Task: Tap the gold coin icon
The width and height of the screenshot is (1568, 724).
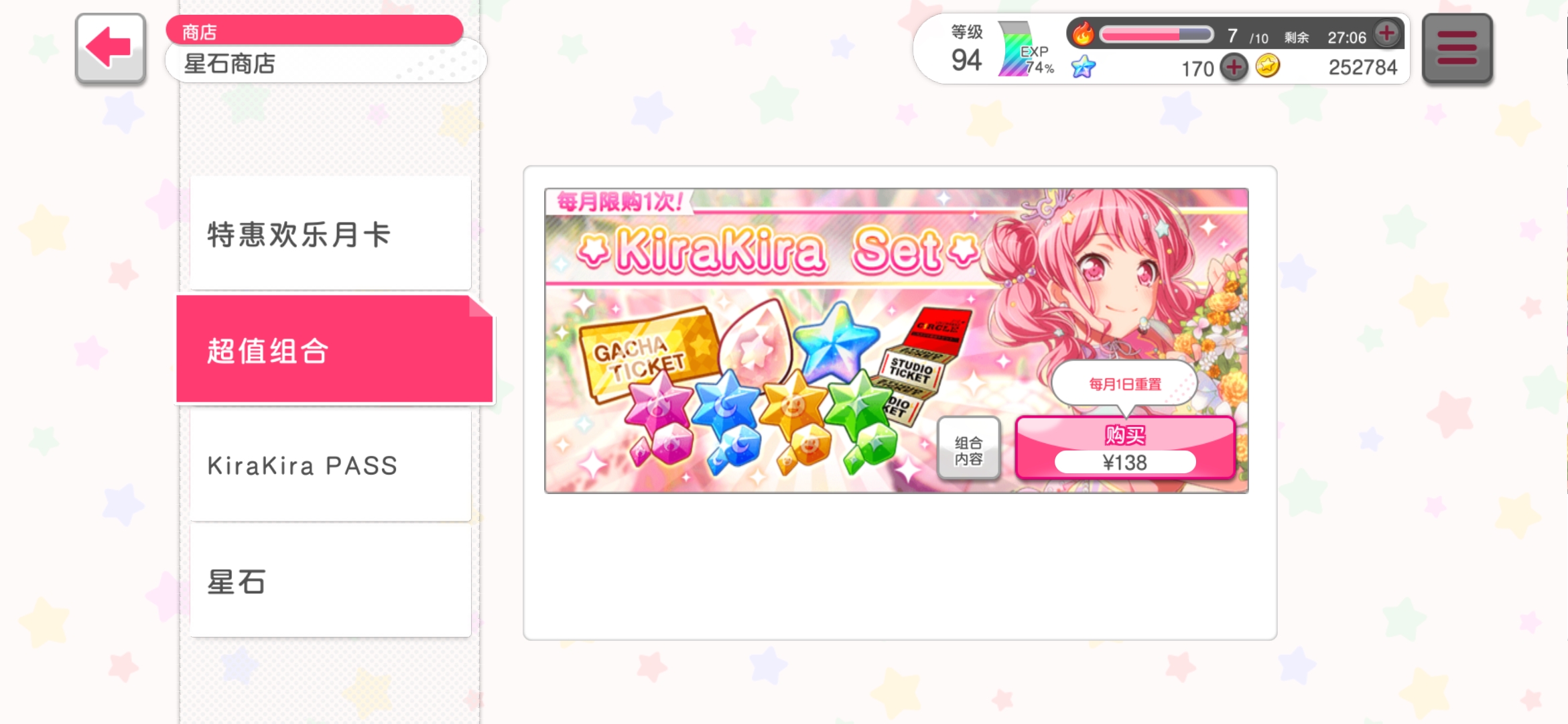Action: pyautogui.click(x=1267, y=66)
